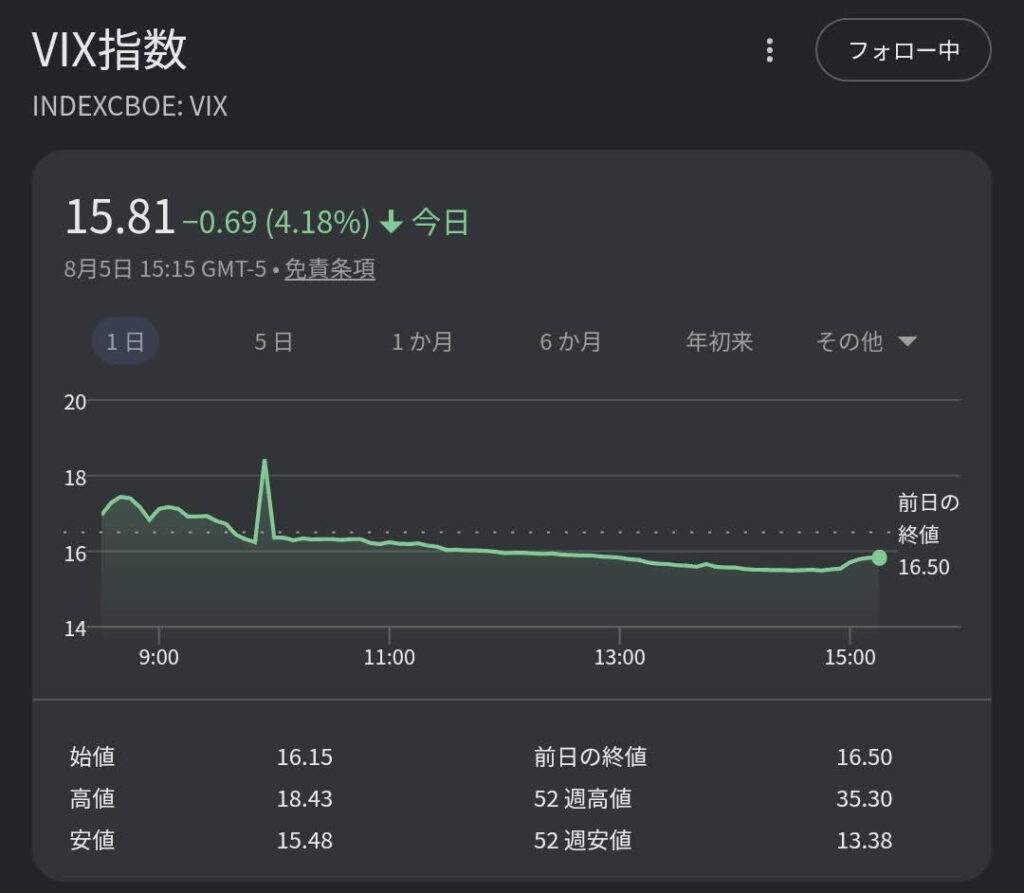Image resolution: width=1024 pixels, height=893 pixels.
Task: Switch to the 1か月 range tab
Action: point(422,341)
